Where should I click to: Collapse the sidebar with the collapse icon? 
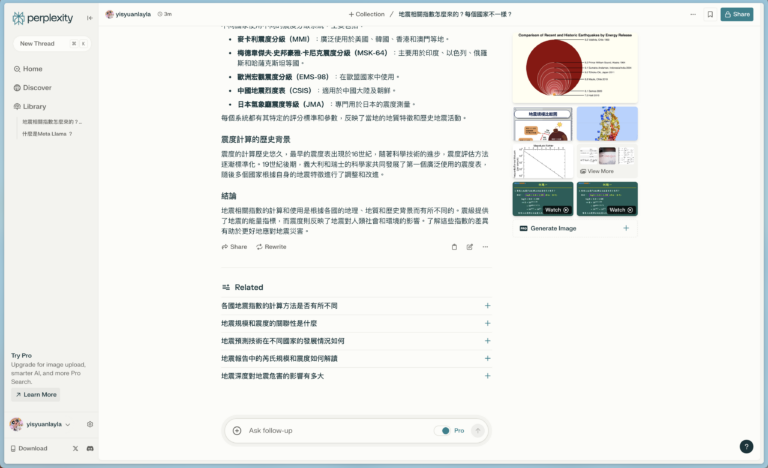click(x=82, y=44)
